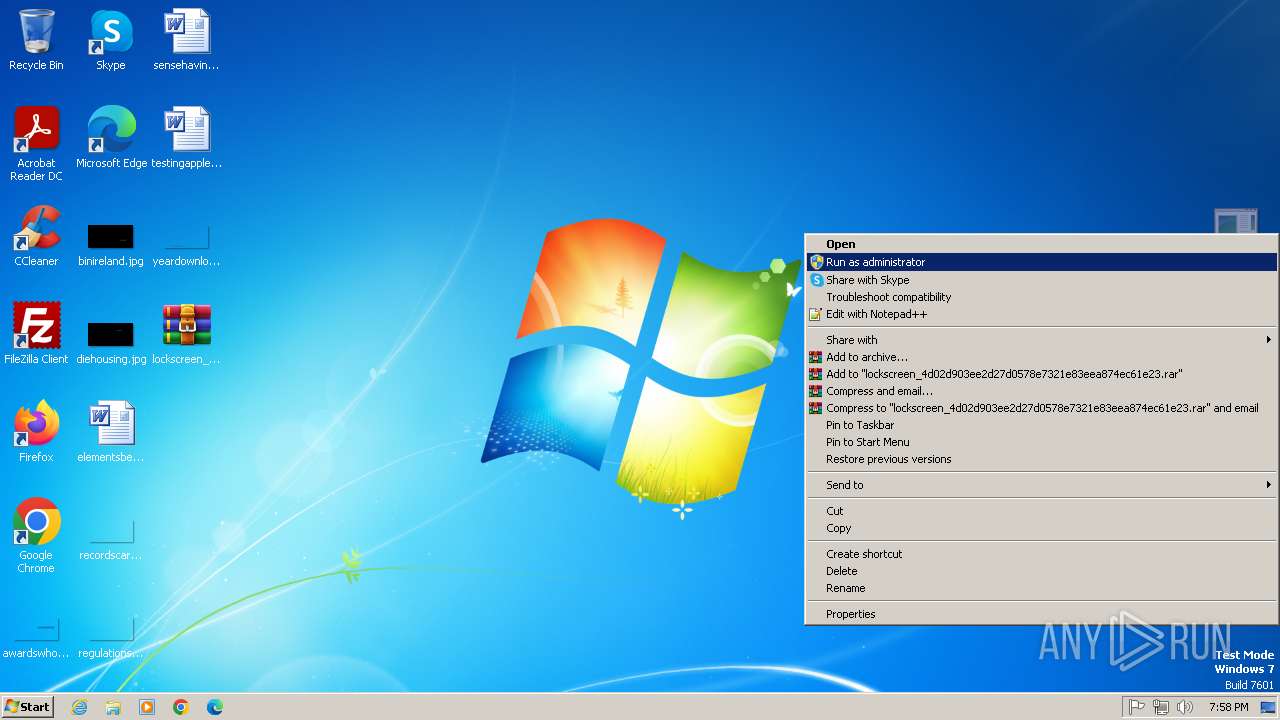Choose Edit with Notepad++
The height and width of the screenshot is (720, 1280).
tap(1042, 314)
